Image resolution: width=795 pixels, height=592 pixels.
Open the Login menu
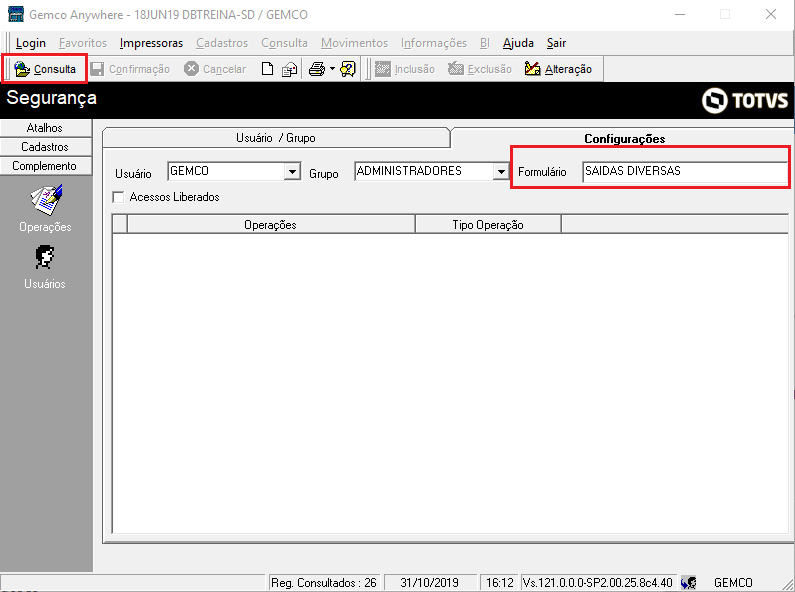coord(31,43)
